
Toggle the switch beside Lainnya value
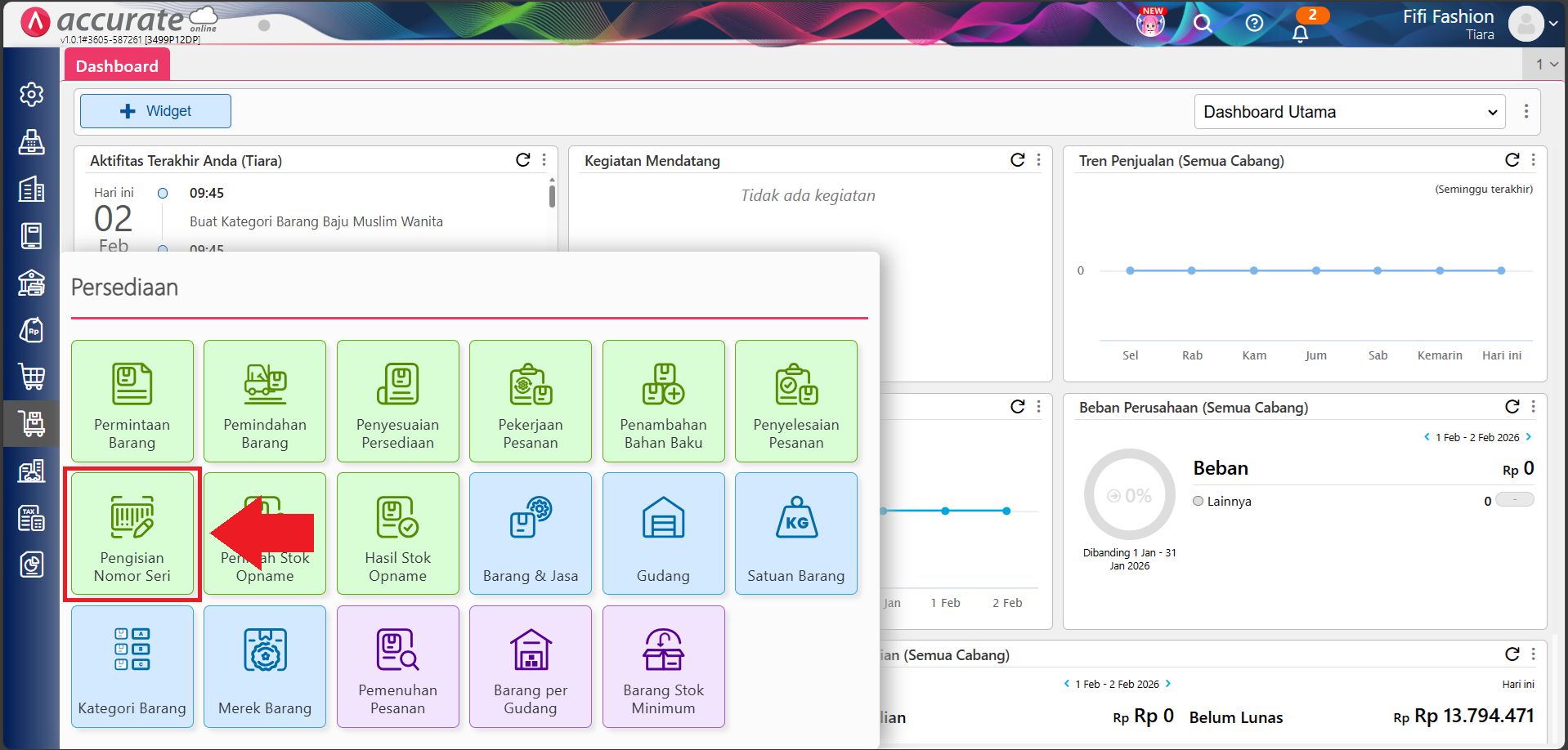click(1514, 500)
